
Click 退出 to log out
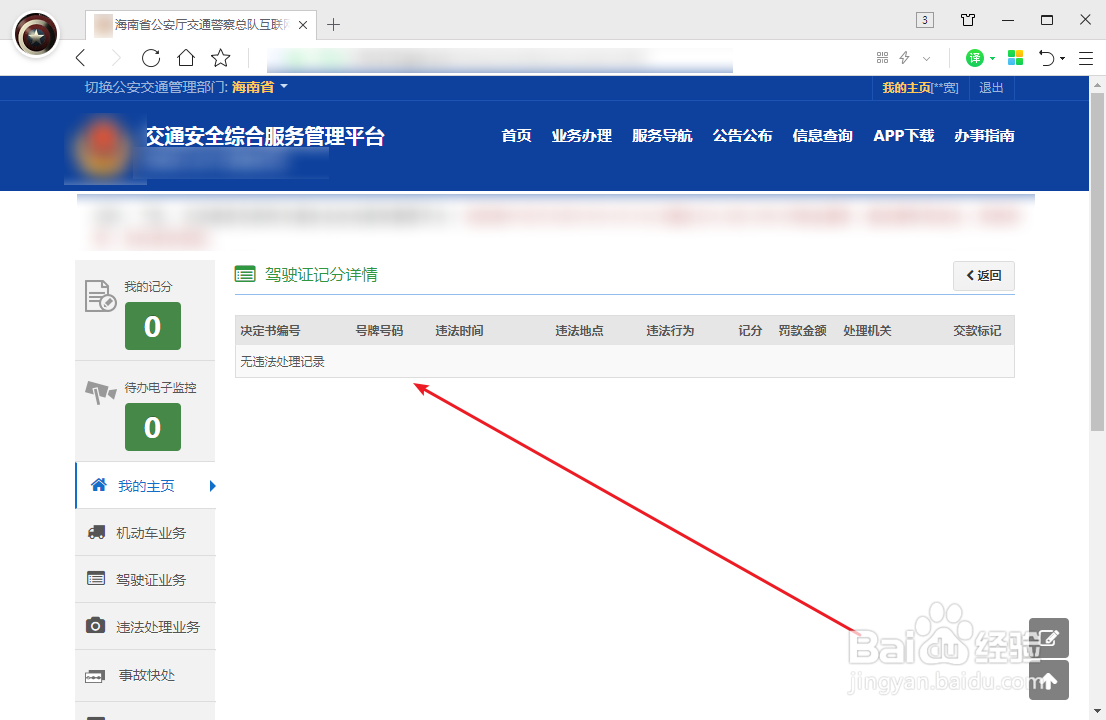click(x=990, y=87)
